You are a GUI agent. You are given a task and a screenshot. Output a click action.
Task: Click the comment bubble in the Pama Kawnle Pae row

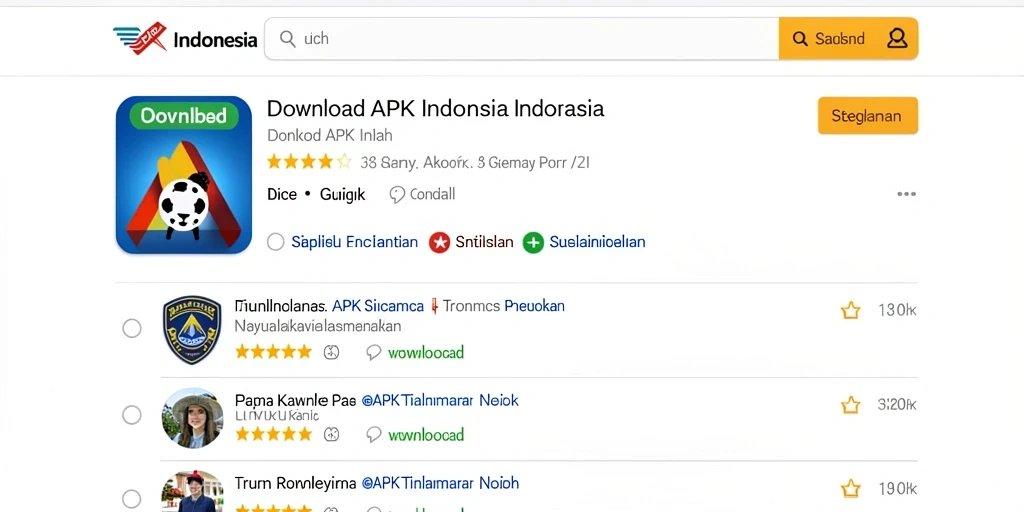point(374,434)
